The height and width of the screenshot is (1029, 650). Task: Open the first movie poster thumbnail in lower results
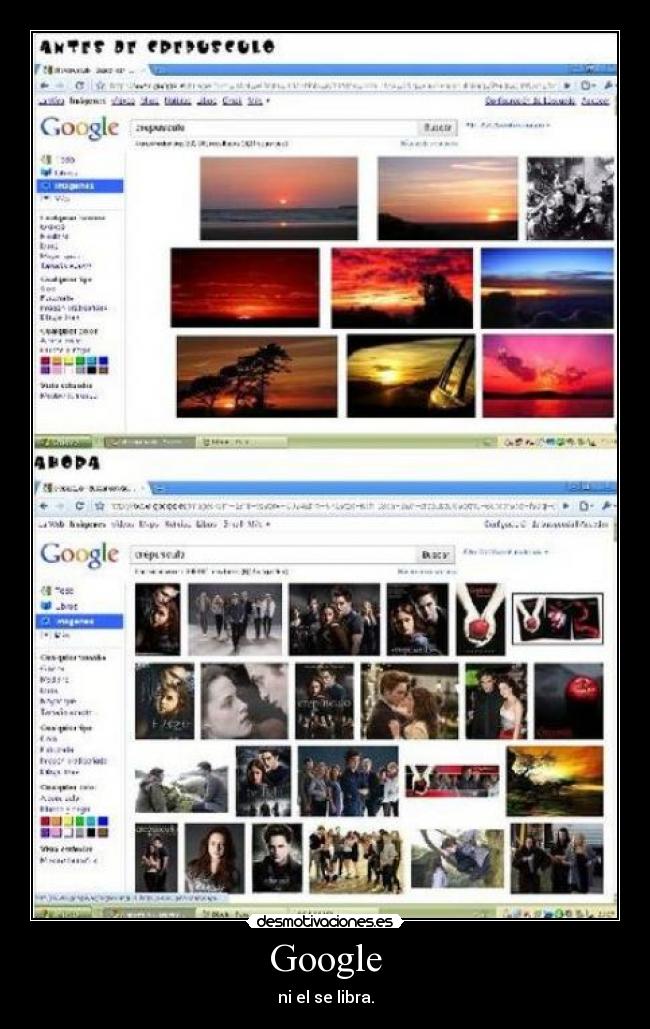158,620
